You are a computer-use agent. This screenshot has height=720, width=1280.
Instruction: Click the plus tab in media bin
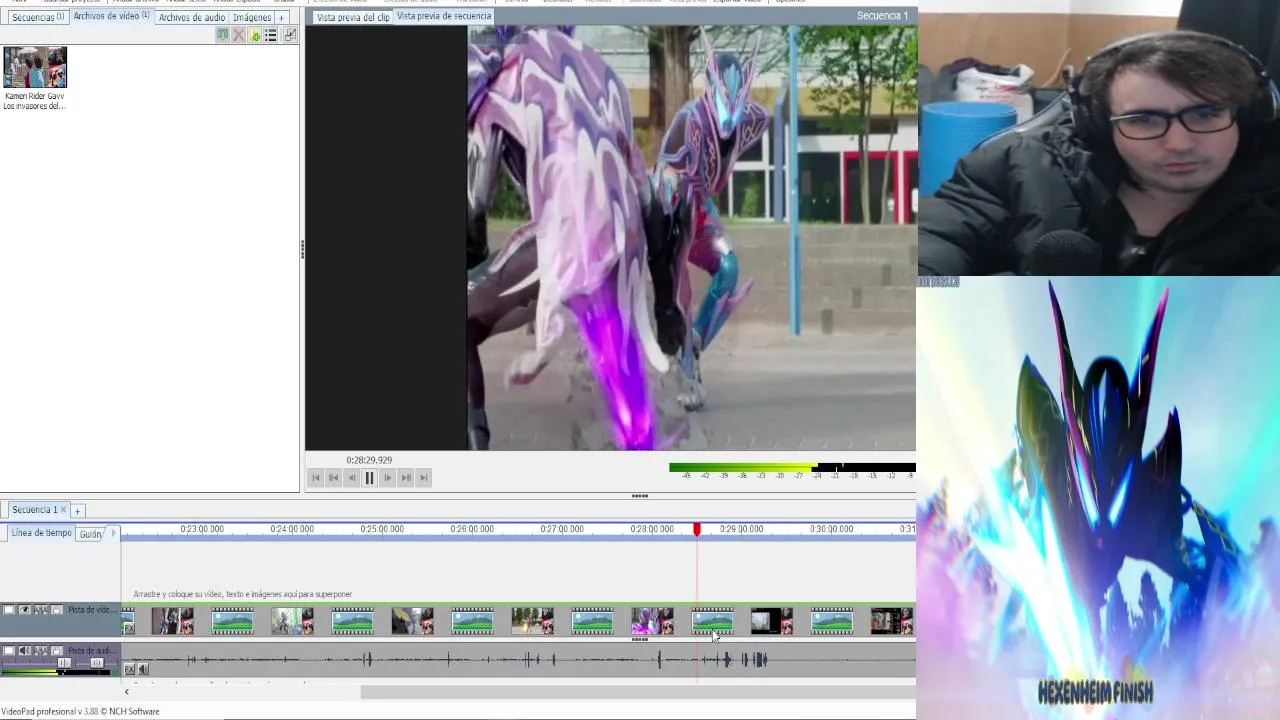(281, 18)
